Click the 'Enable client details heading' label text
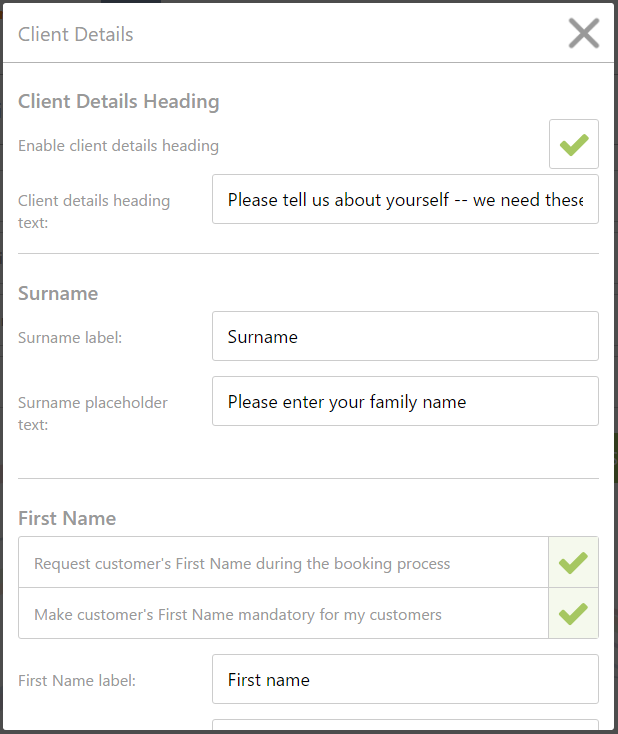This screenshot has width=618, height=734. 118,146
